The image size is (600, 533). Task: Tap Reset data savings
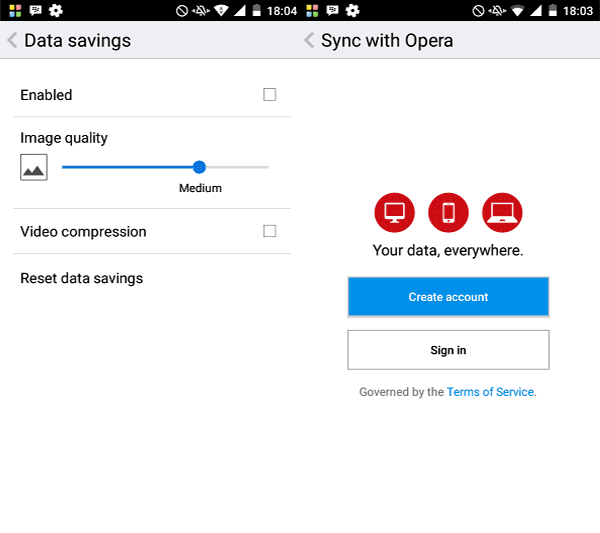tap(82, 278)
